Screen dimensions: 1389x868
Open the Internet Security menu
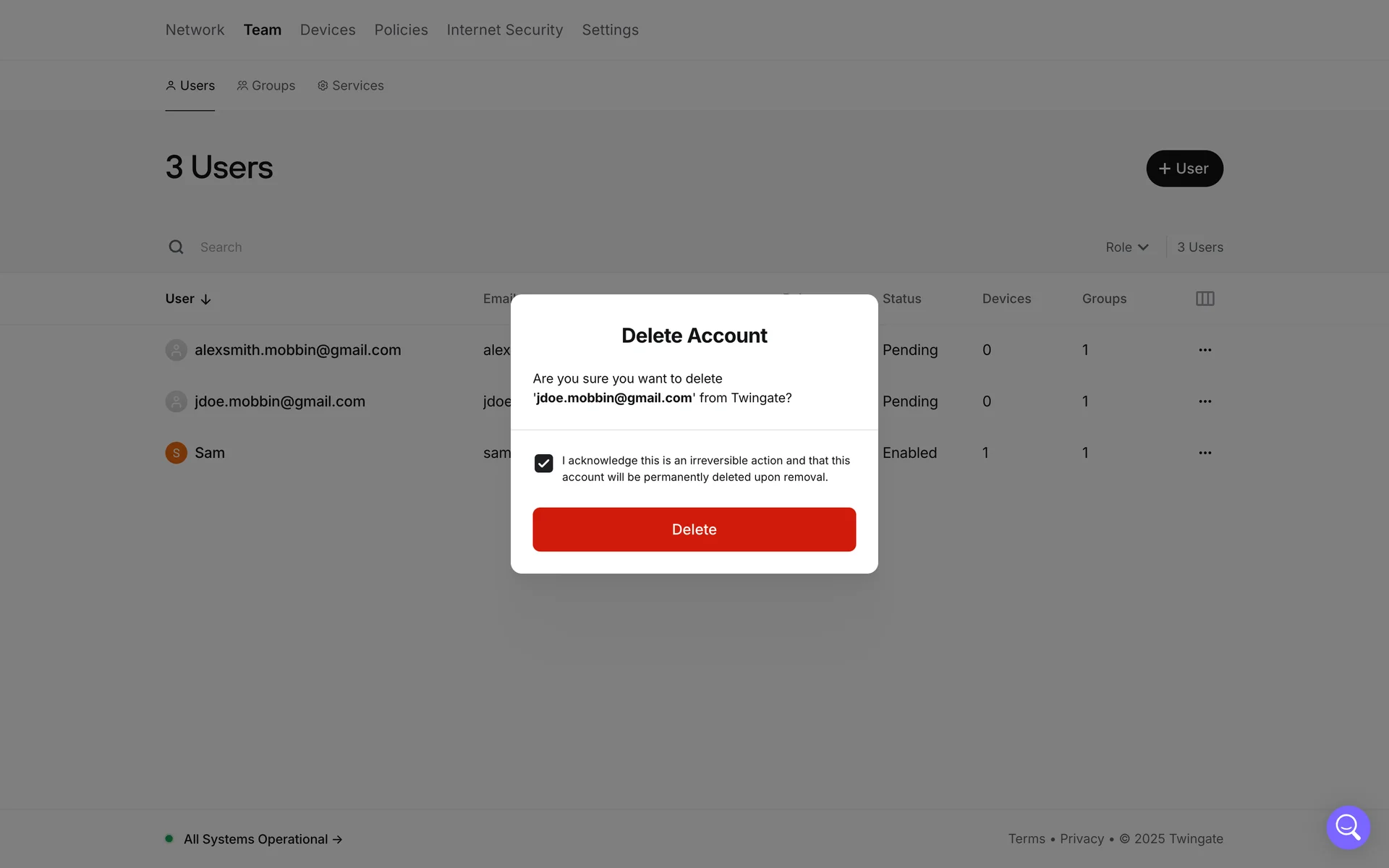tap(504, 30)
